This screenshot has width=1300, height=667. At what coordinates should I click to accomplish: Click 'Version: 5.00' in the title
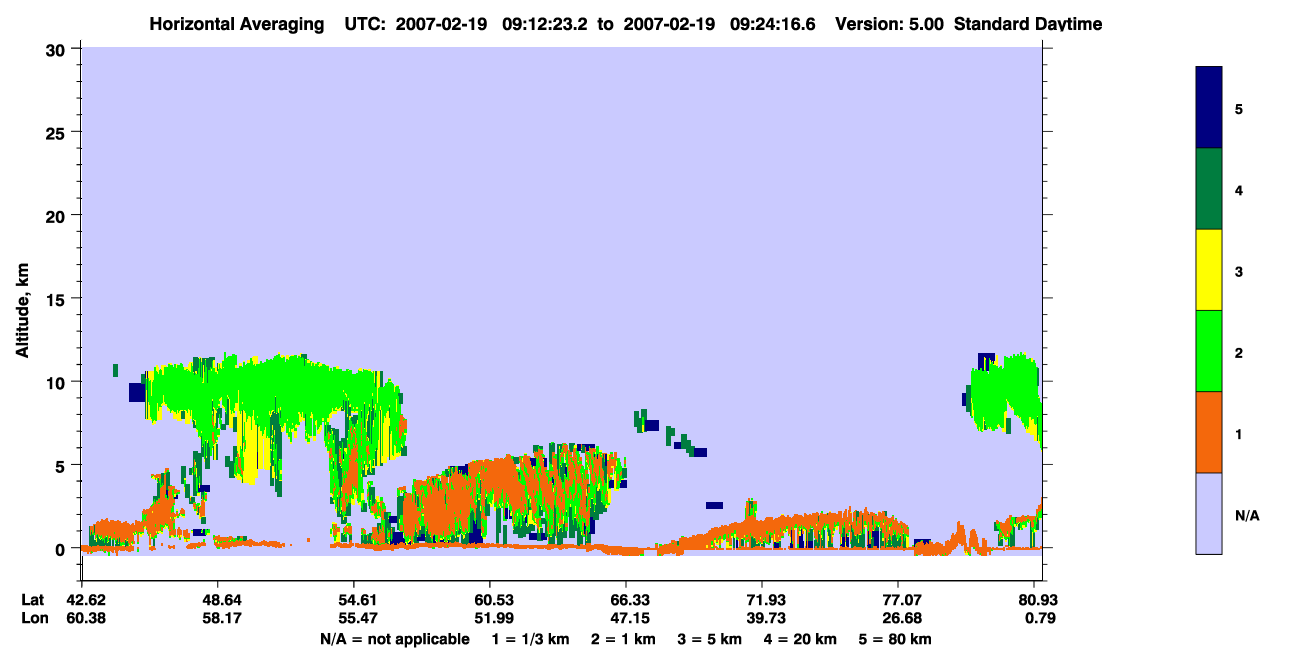click(892, 24)
